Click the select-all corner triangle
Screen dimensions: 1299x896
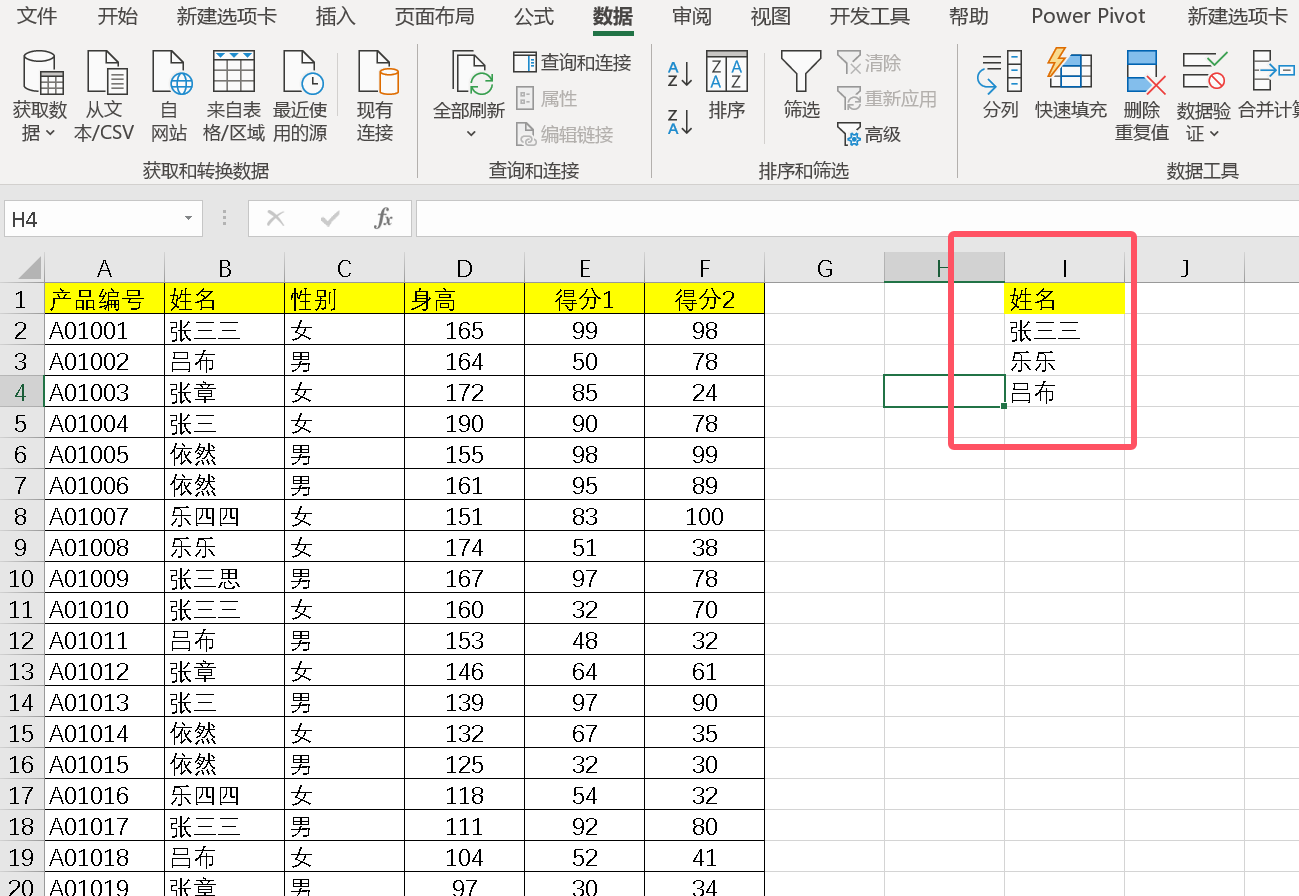click(23, 268)
